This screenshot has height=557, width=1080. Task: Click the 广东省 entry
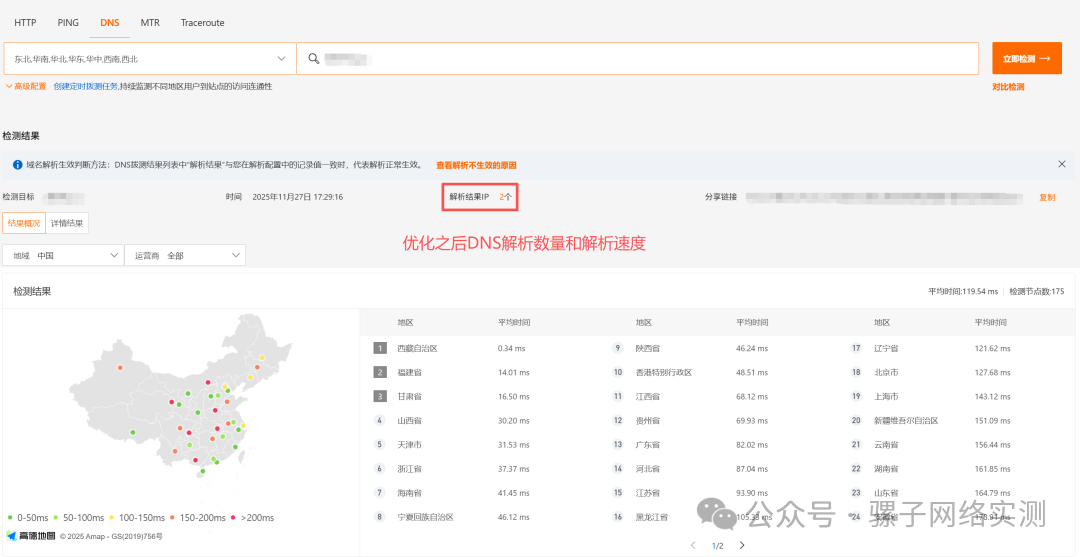pos(647,444)
